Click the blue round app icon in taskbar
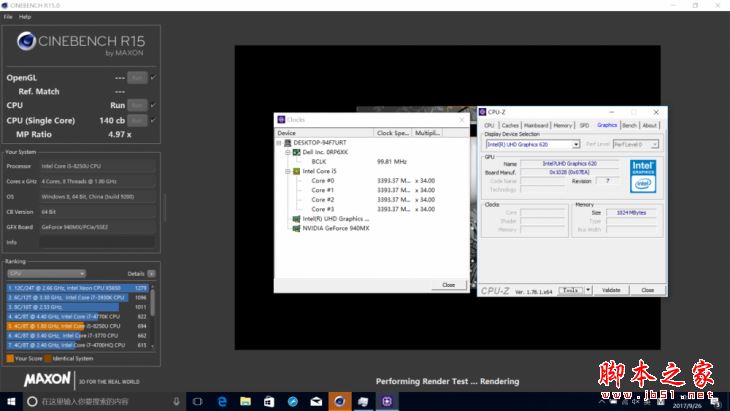The width and height of the screenshot is (730, 411). point(292,401)
